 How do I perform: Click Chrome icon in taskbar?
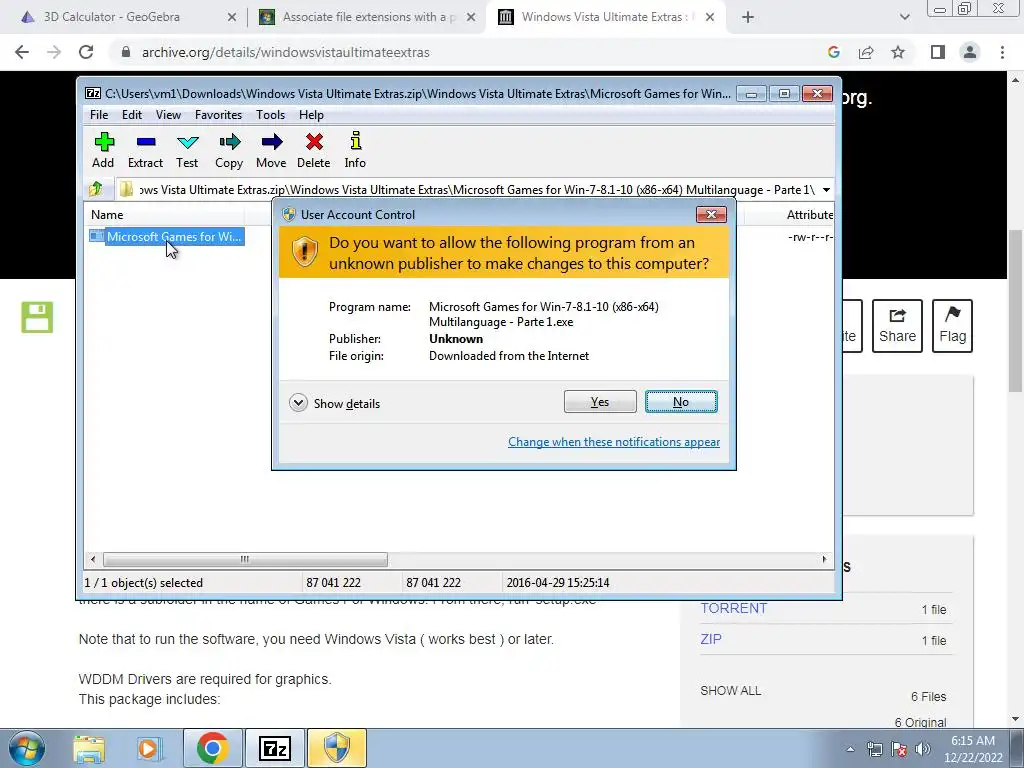(x=212, y=748)
